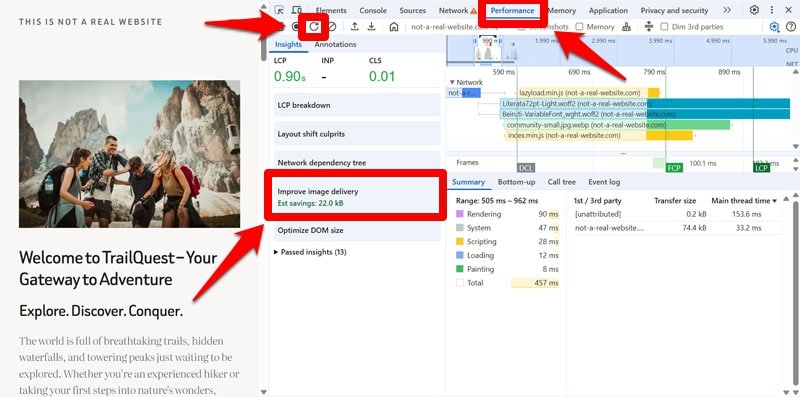Clear the current performance recording
Viewport: 800px width, 397px height.
coord(332,27)
